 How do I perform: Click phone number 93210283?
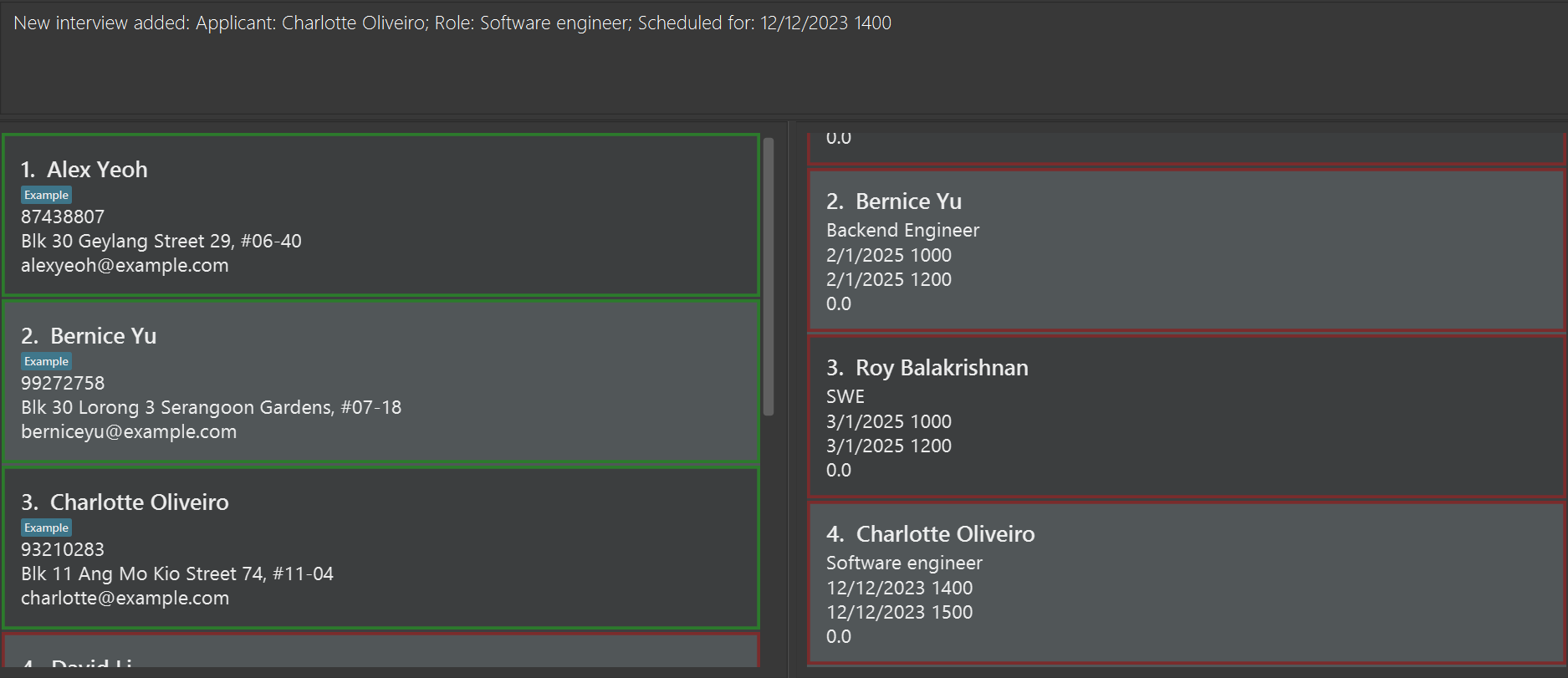(63, 549)
